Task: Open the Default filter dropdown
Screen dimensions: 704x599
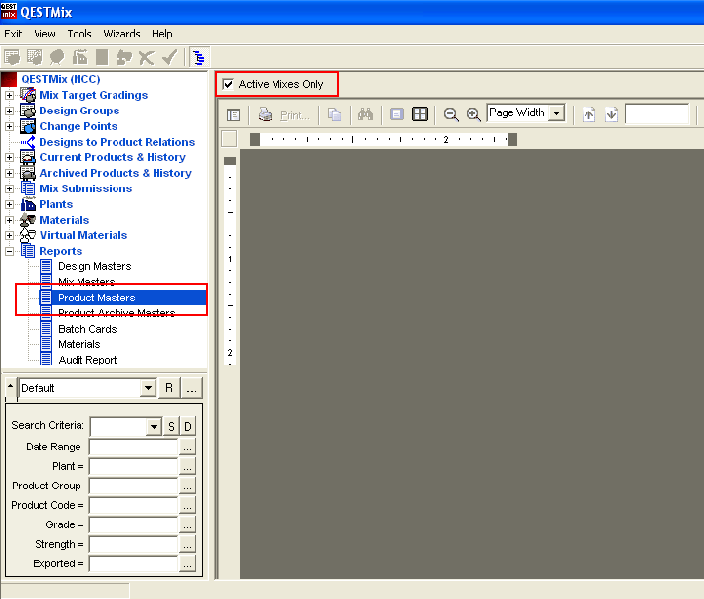Action: [148, 388]
